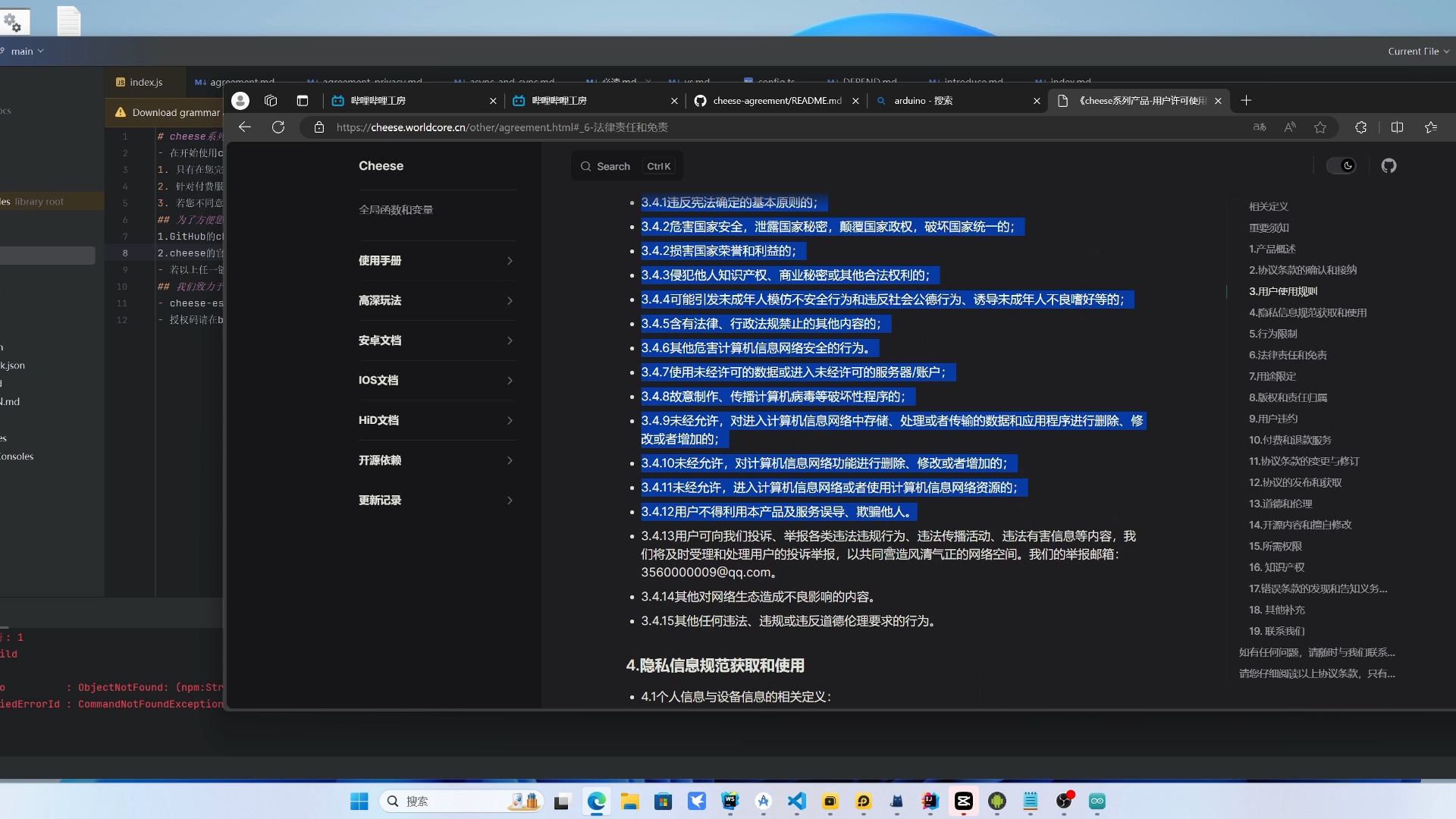Viewport: 1456px width, 819px height.
Task: Click the browser address bar URL
Action: (502, 127)
